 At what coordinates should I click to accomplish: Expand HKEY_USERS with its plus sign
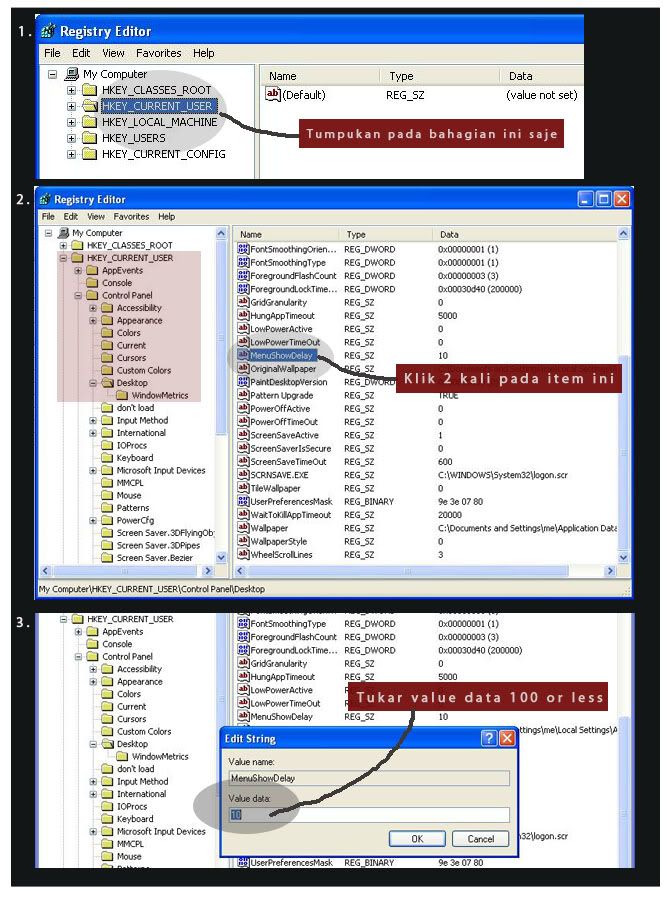tap(71, 138)
